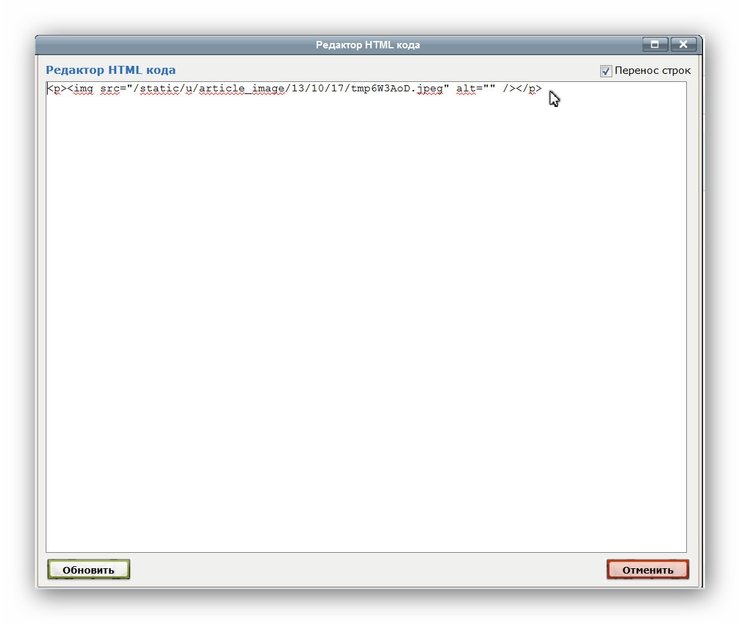
Task: Click the maximize icon in the title bar
Action: click(655, 44)
